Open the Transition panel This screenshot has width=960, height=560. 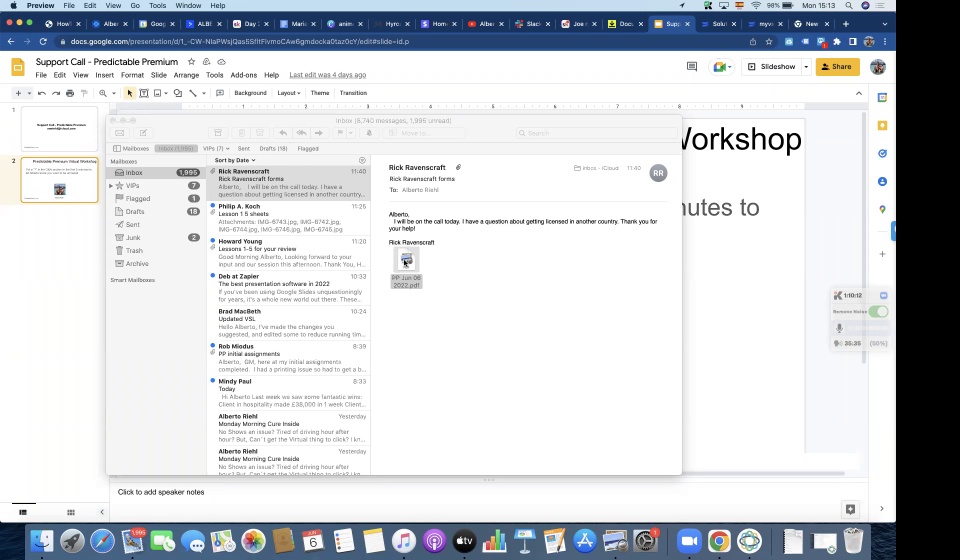point(353,93)
